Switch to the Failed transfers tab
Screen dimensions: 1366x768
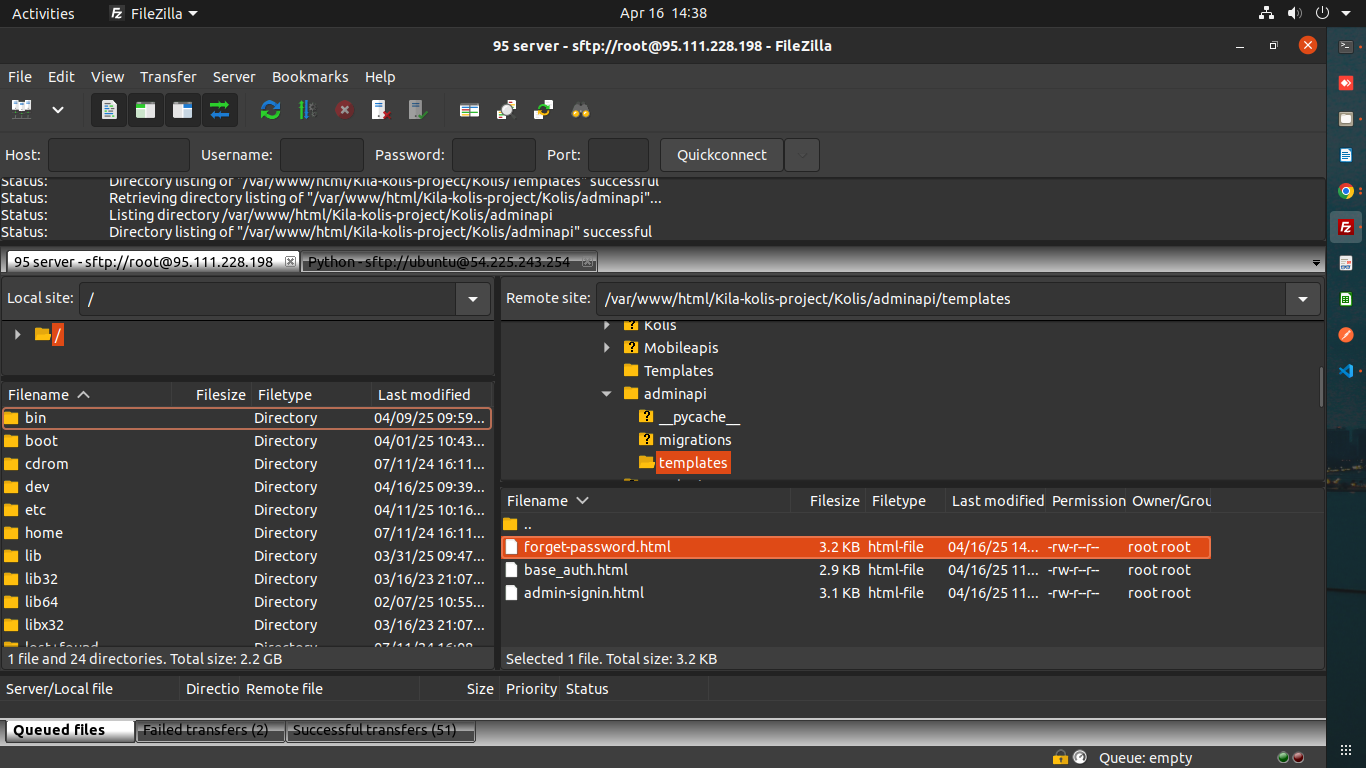click(x=206, y=730)
